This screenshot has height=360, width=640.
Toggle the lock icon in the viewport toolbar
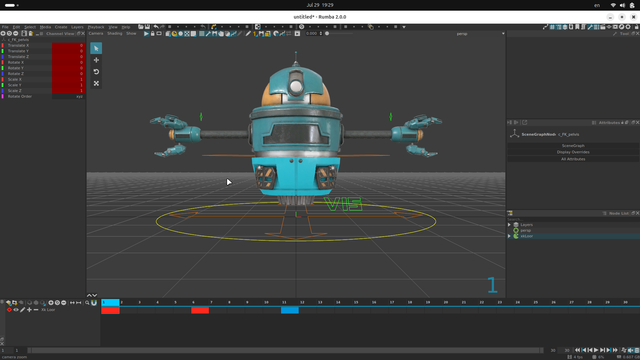click(x=153, y=33)
